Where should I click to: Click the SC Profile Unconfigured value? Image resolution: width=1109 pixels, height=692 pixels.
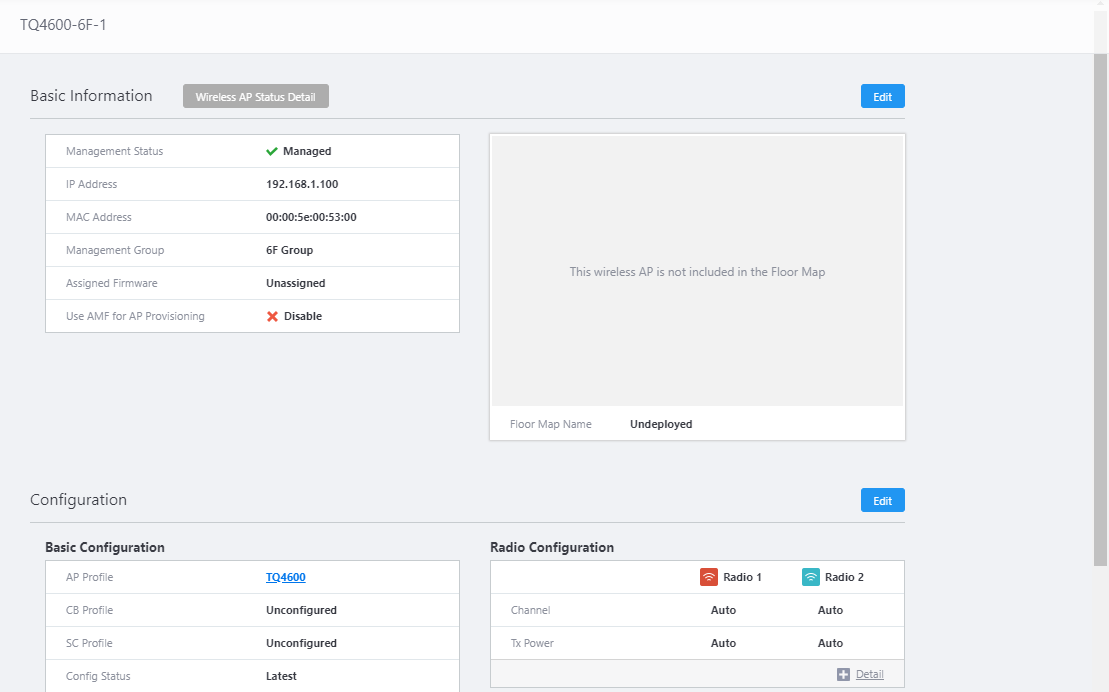coord(301,643)
